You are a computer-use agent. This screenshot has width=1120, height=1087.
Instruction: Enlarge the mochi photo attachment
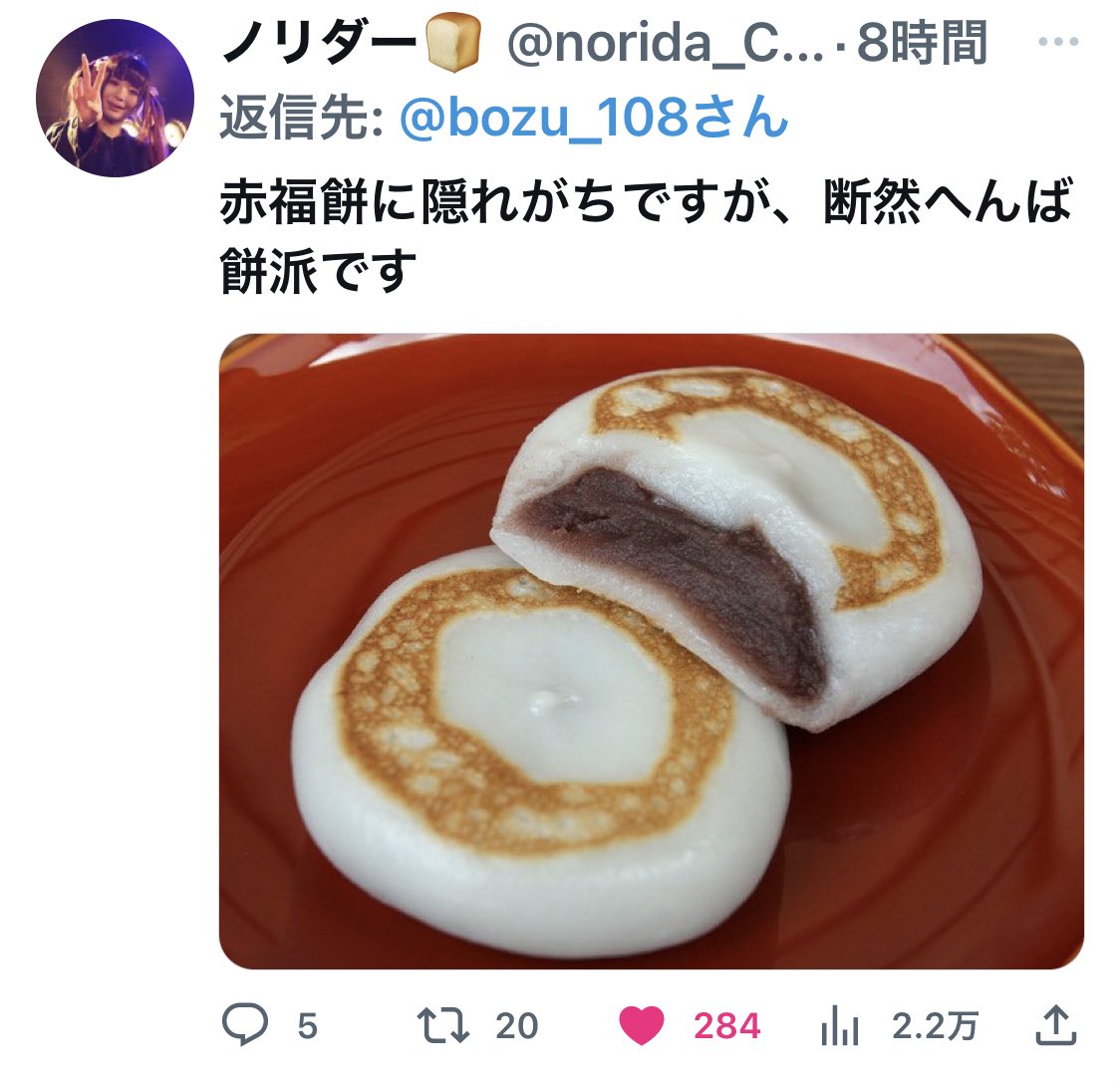click(x=652, y=652)
